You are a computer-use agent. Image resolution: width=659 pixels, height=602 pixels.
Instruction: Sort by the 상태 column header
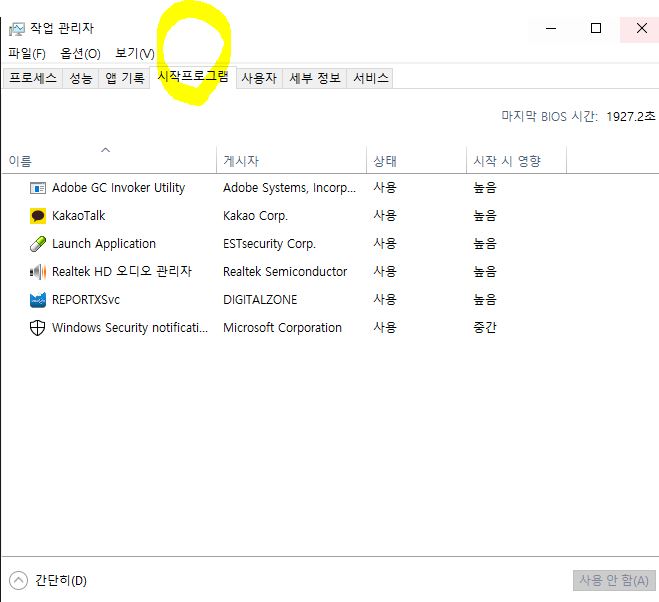tap(416, 160)
